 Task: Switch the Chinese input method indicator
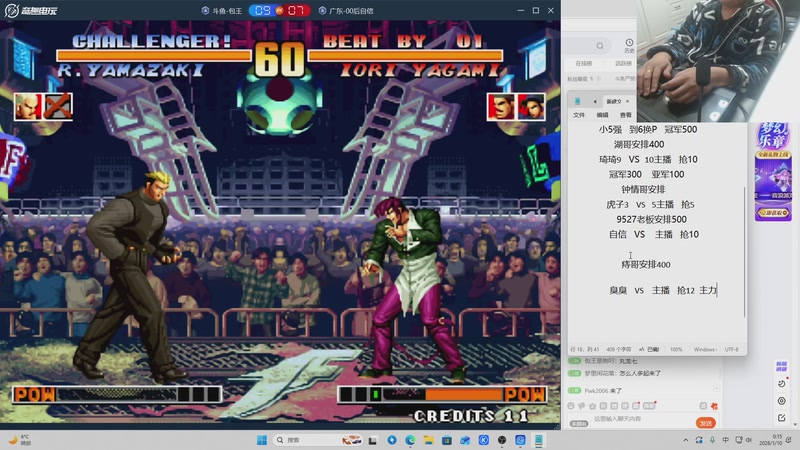(x=726, y=440)
